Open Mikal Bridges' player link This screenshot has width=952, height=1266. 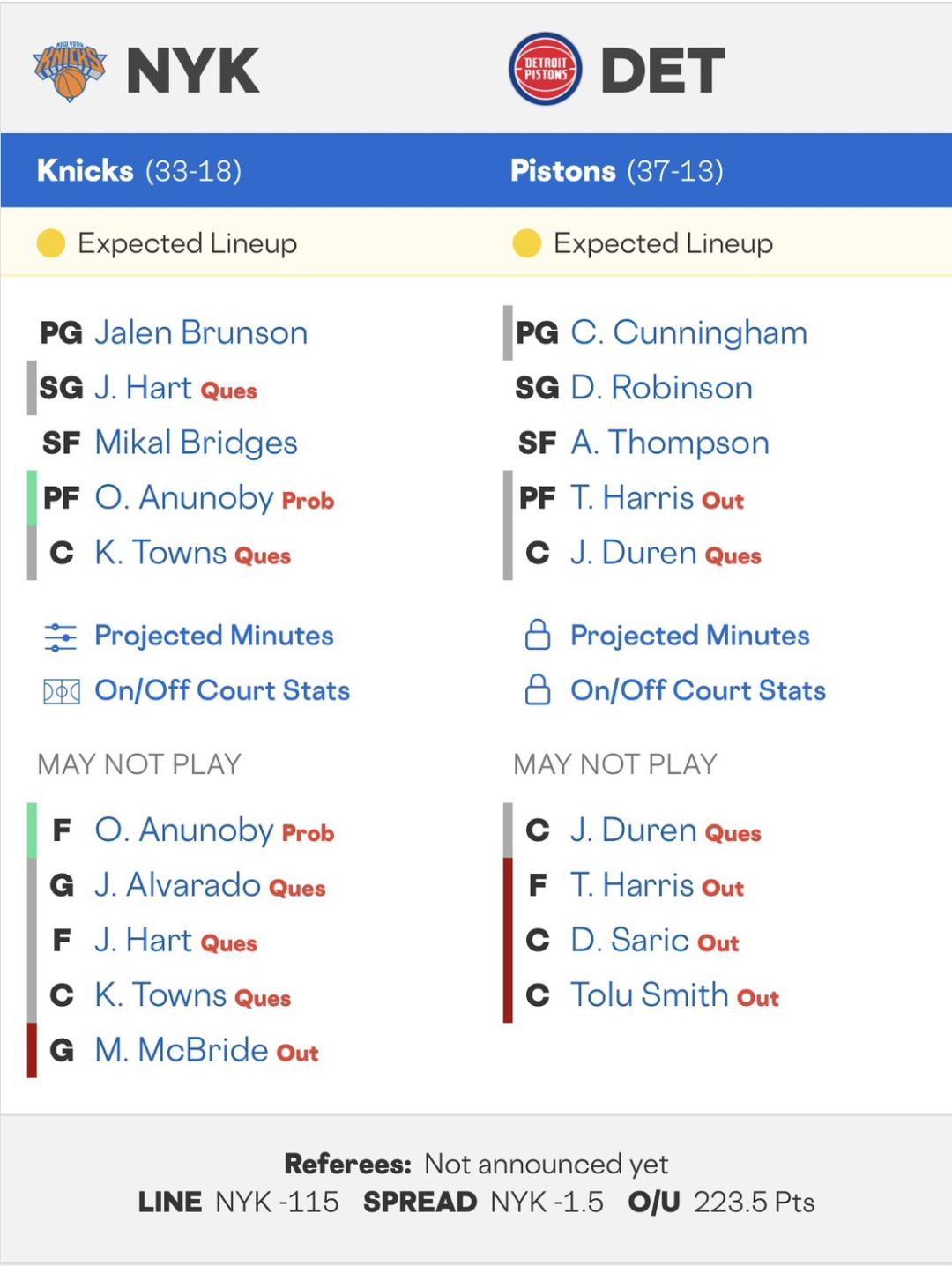pos(196,443)
